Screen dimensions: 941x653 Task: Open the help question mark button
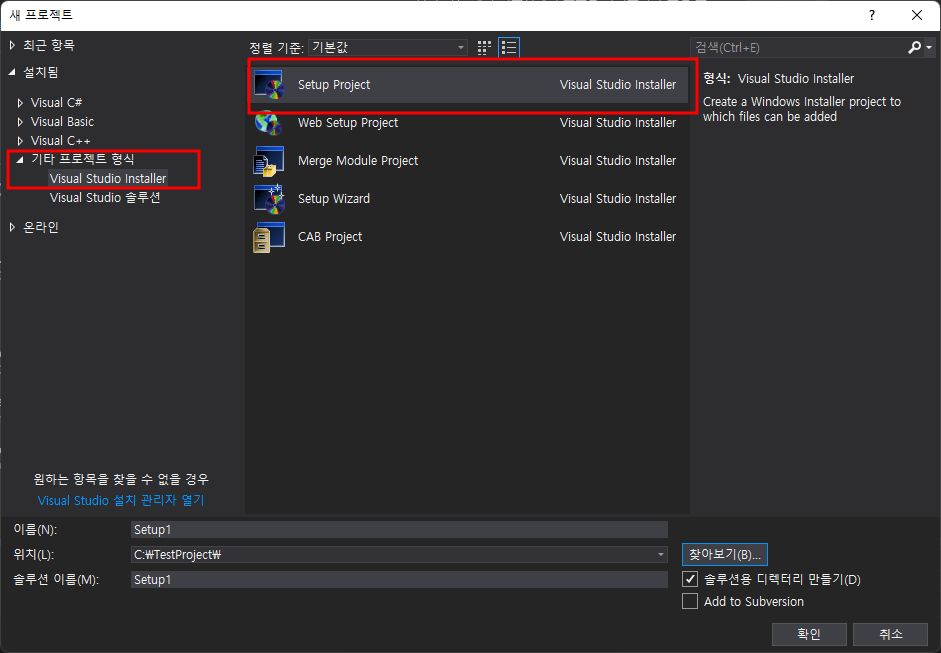pyautogui.click(x=871, y=15)
